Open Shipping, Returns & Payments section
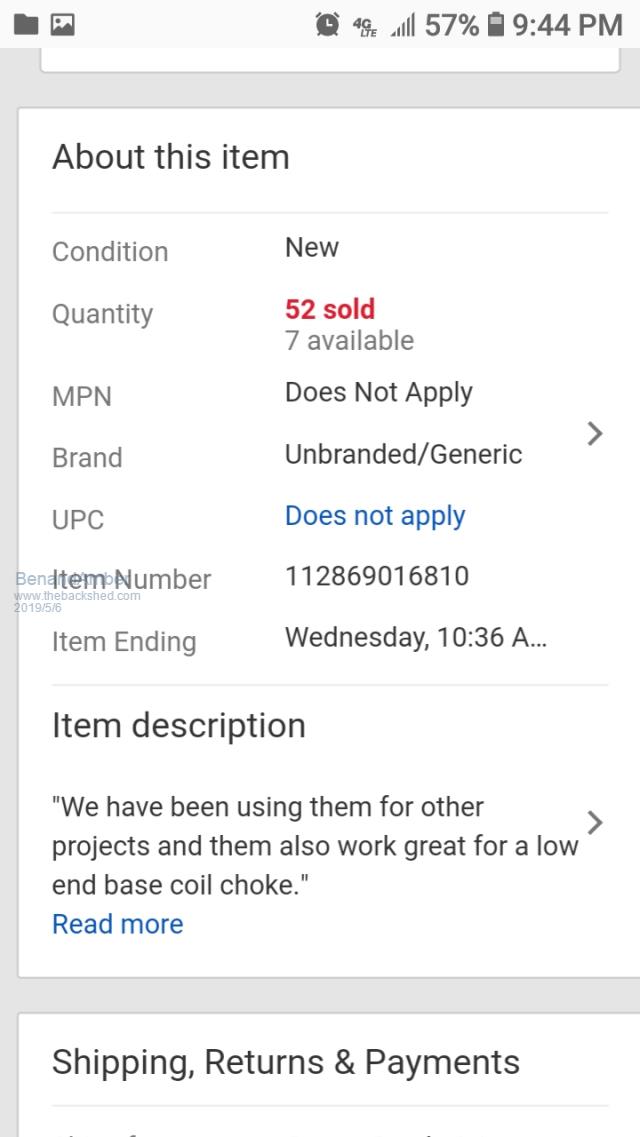This screenshot has width=640, height=1137. 286,1062
